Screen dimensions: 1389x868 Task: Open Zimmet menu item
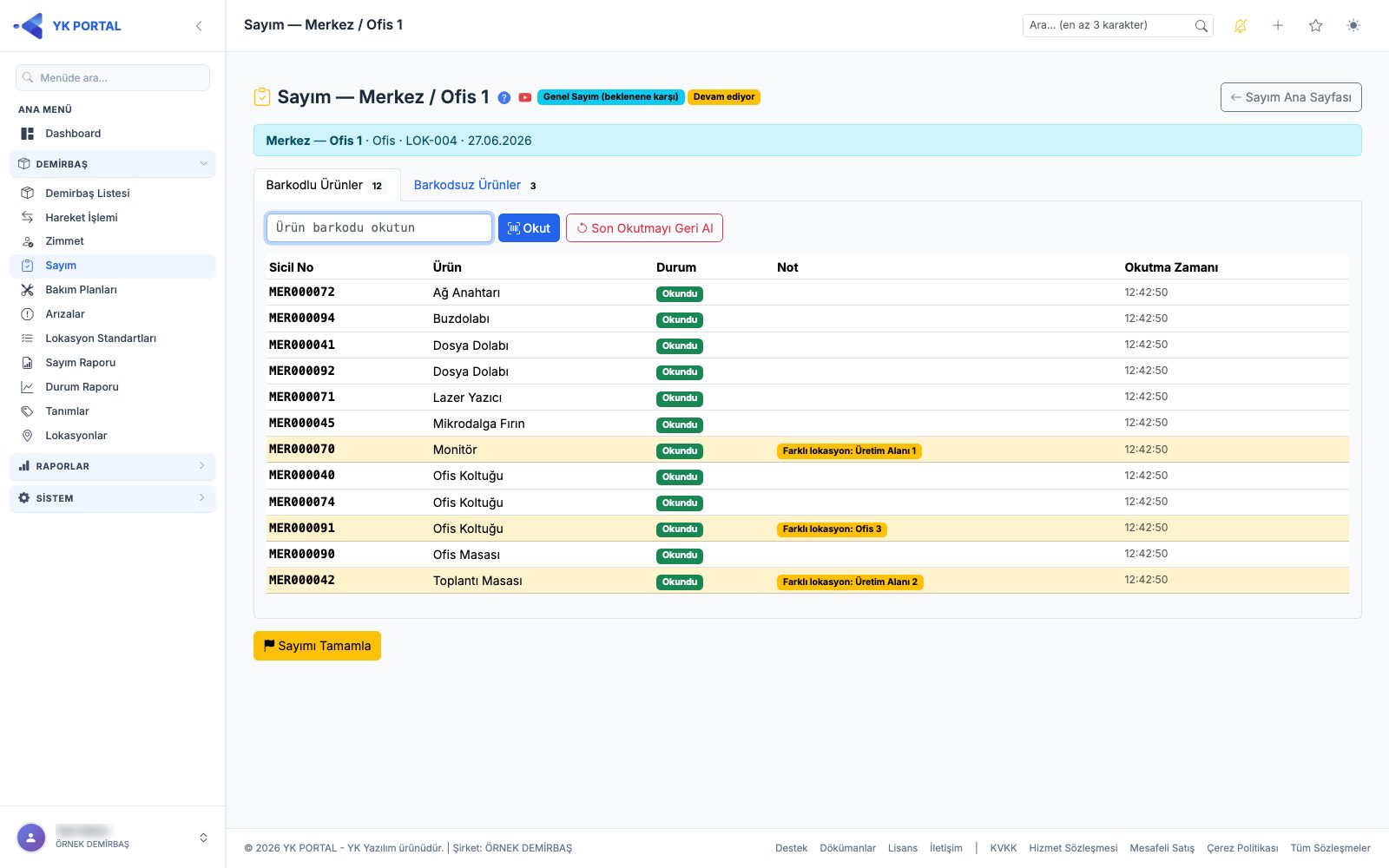[x=113, y=241]
